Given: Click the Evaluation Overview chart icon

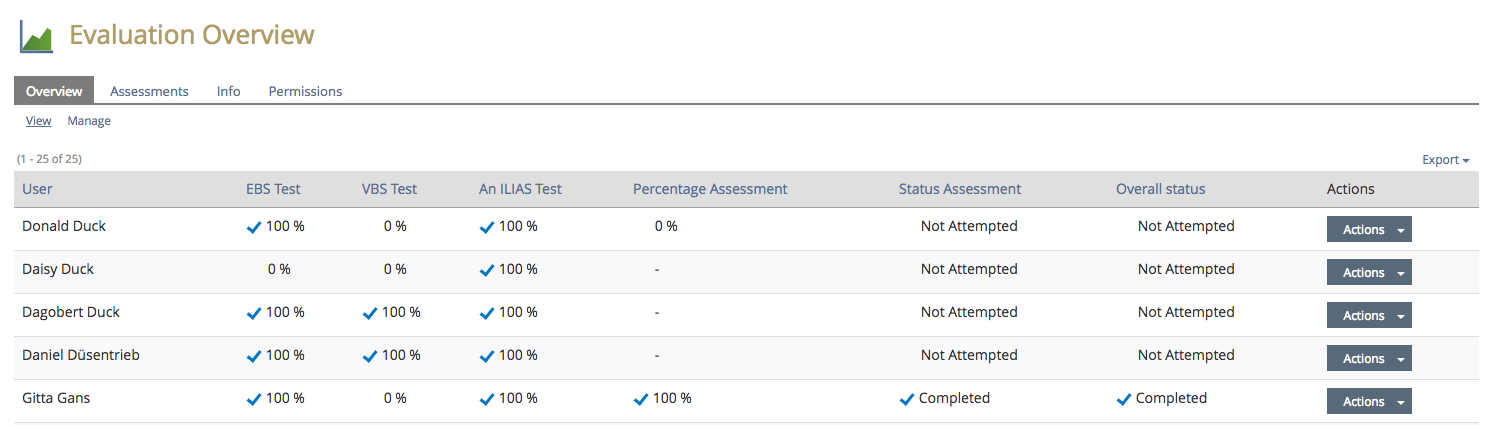Looking at the screenshot, I should pos(36,37).
